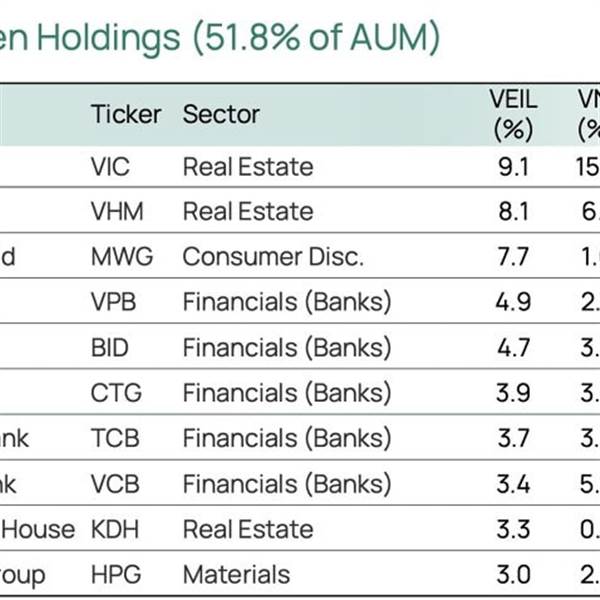Screen dimensions: 600x600
Task: Click the KDH ticker
Action: [x=116, y=529]
